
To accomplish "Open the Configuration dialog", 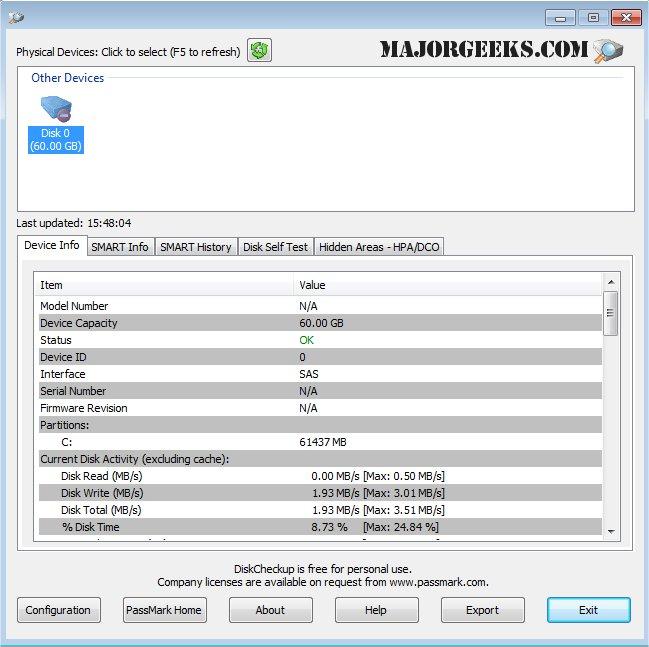I will pyautogui.click(x=58, y=610).
